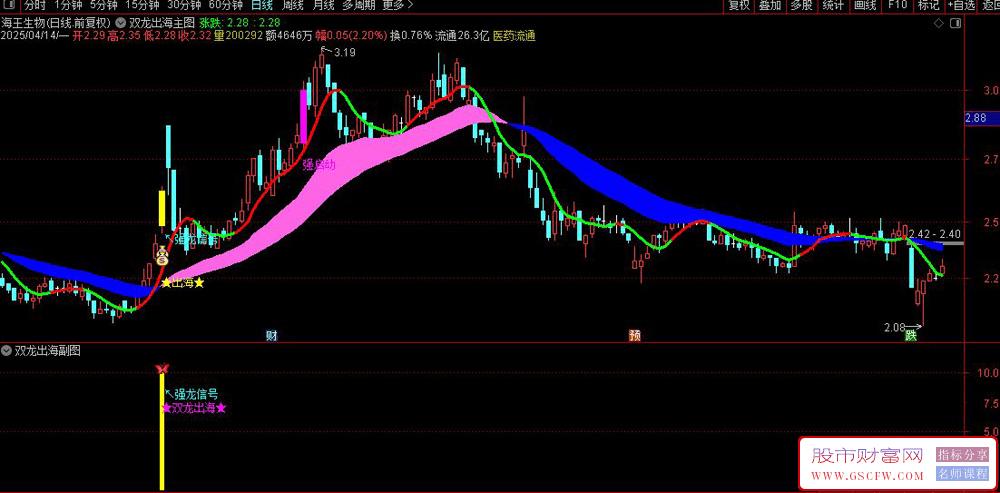Click the 预 forecast marker on the timeline

pyautogui.click(x=635, y=335)
